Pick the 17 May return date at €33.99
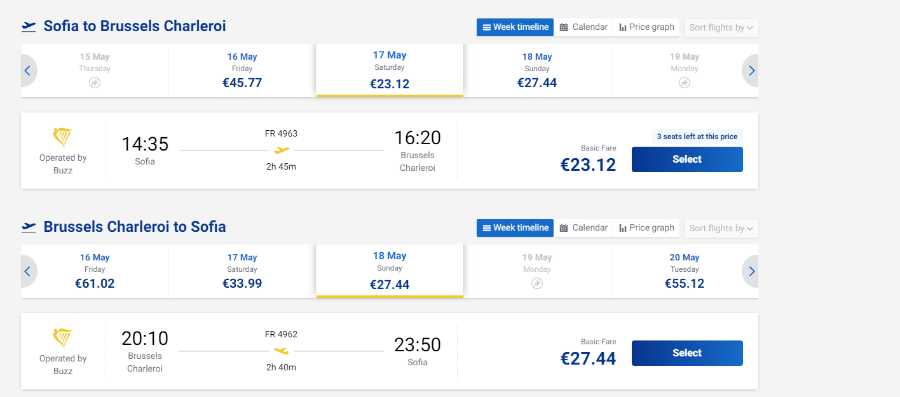This screenshot has height=397, width=900. (242, 271)
